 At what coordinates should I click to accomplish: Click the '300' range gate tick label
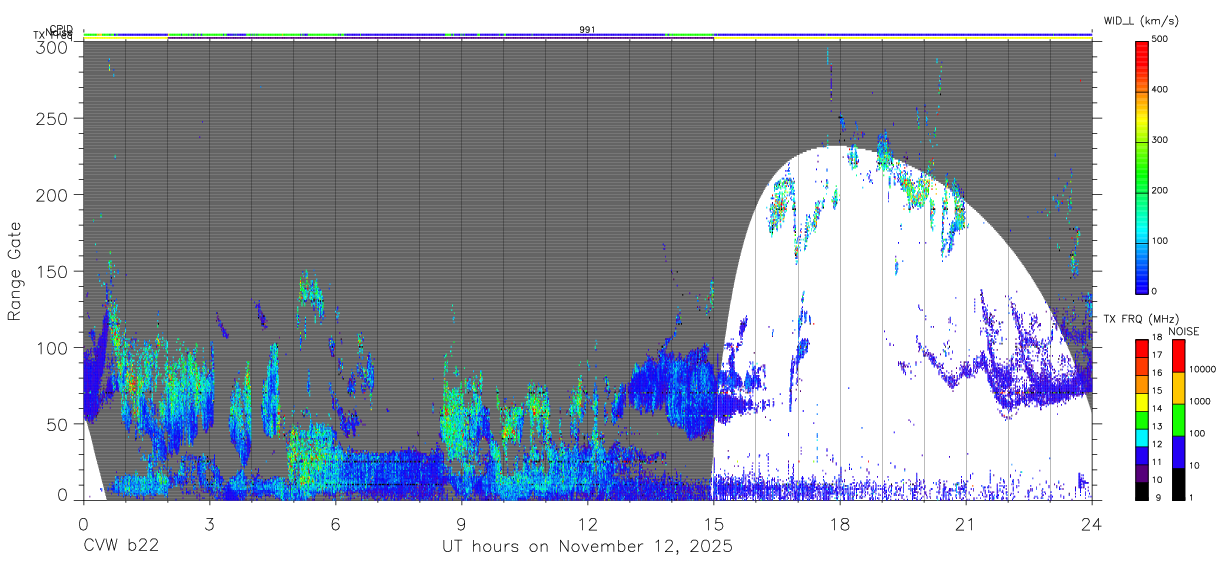point(54,46)
